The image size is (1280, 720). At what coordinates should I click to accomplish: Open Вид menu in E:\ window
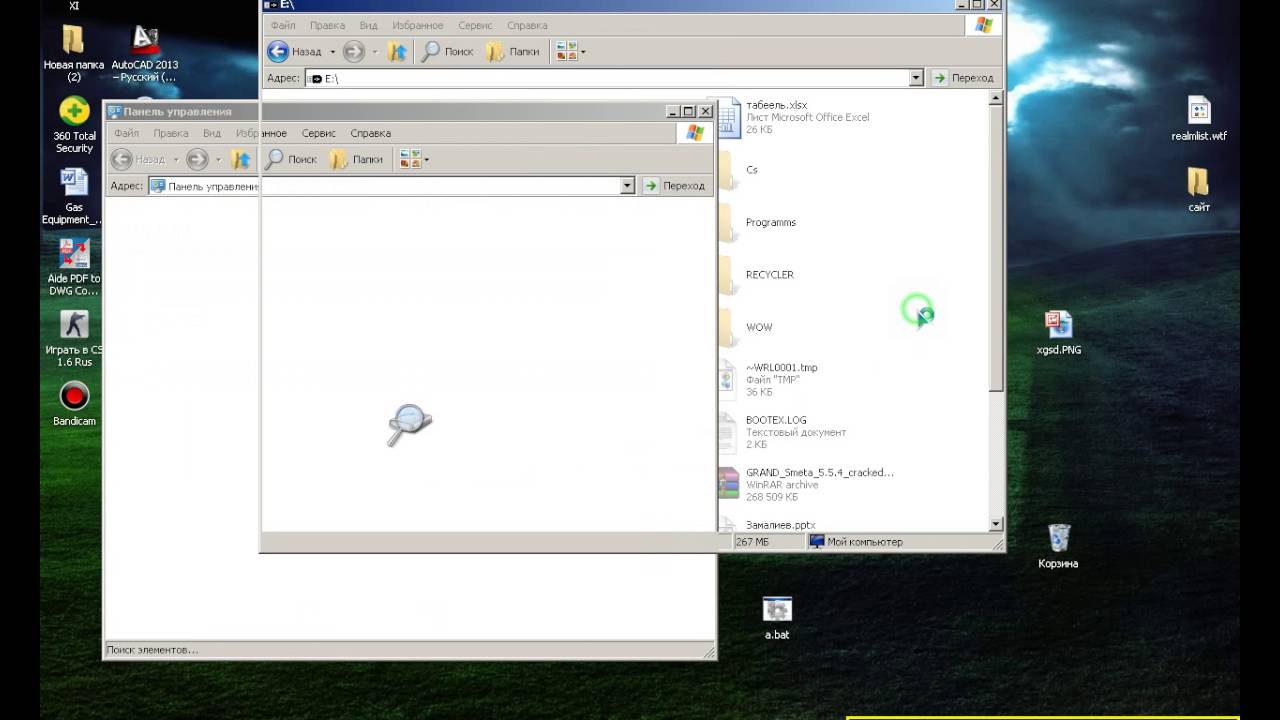point(369,25)
